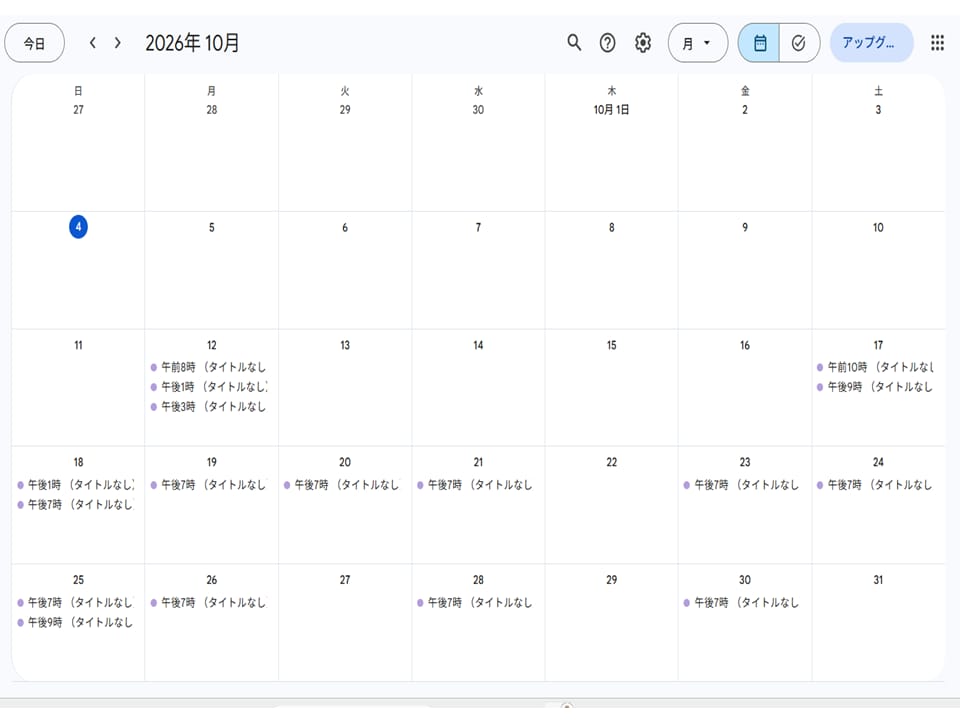Open the 午前8時 event on the 12th

(x=209, y=367)
